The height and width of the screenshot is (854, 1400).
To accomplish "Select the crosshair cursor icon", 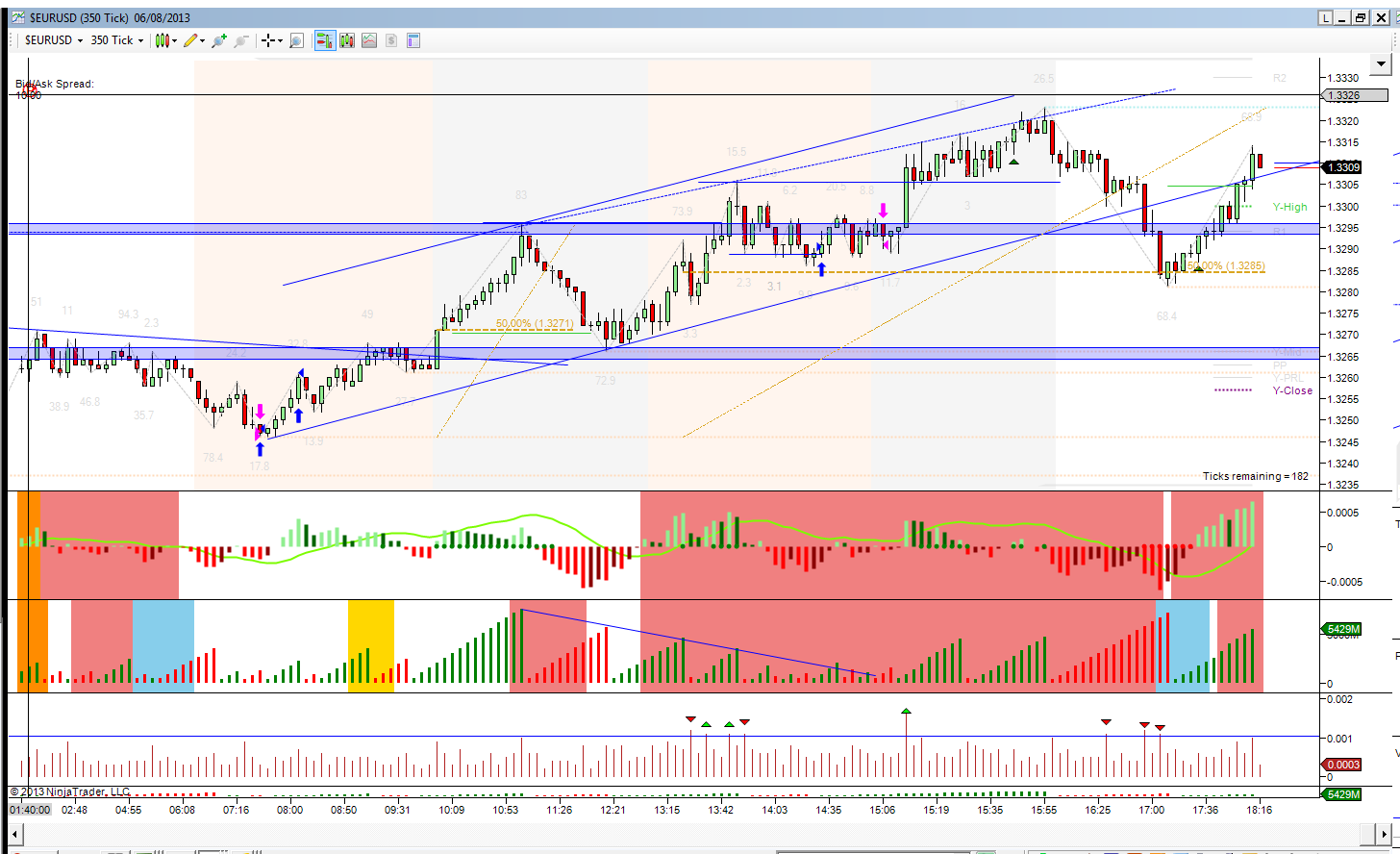I will coord(268,40).
